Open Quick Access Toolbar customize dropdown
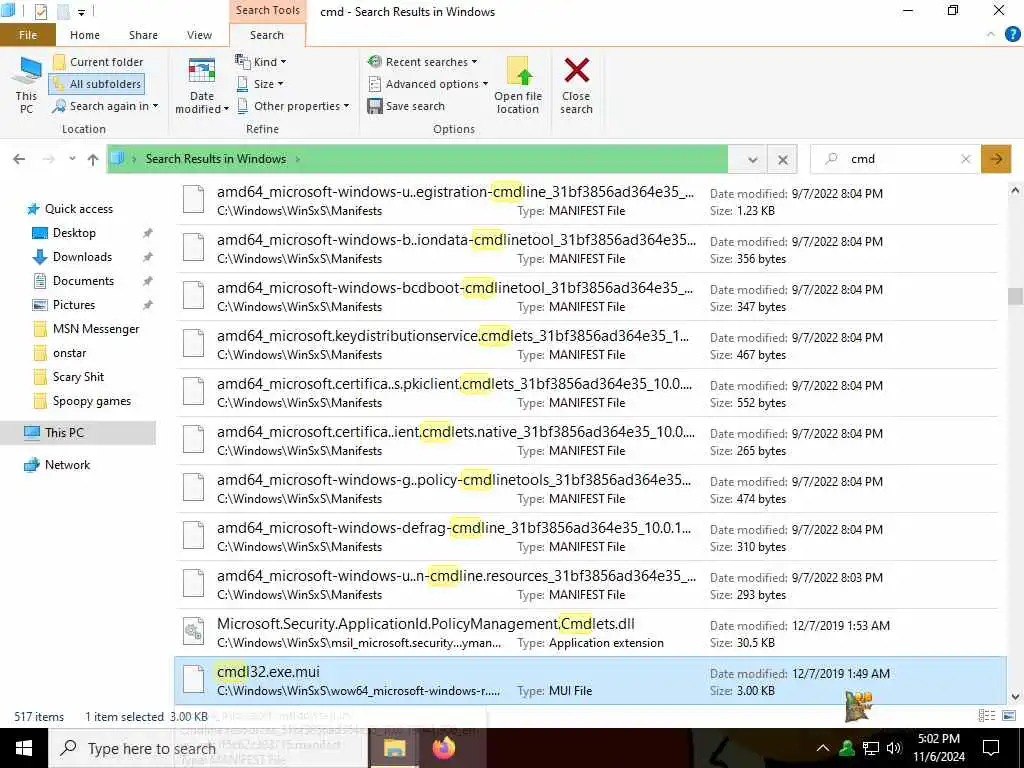Image resolution: width=1024 pixels, height=768 pixels. coord(82,12)
